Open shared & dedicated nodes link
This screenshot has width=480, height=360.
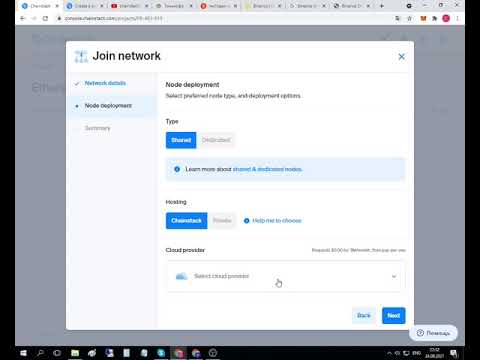(267, 169)
